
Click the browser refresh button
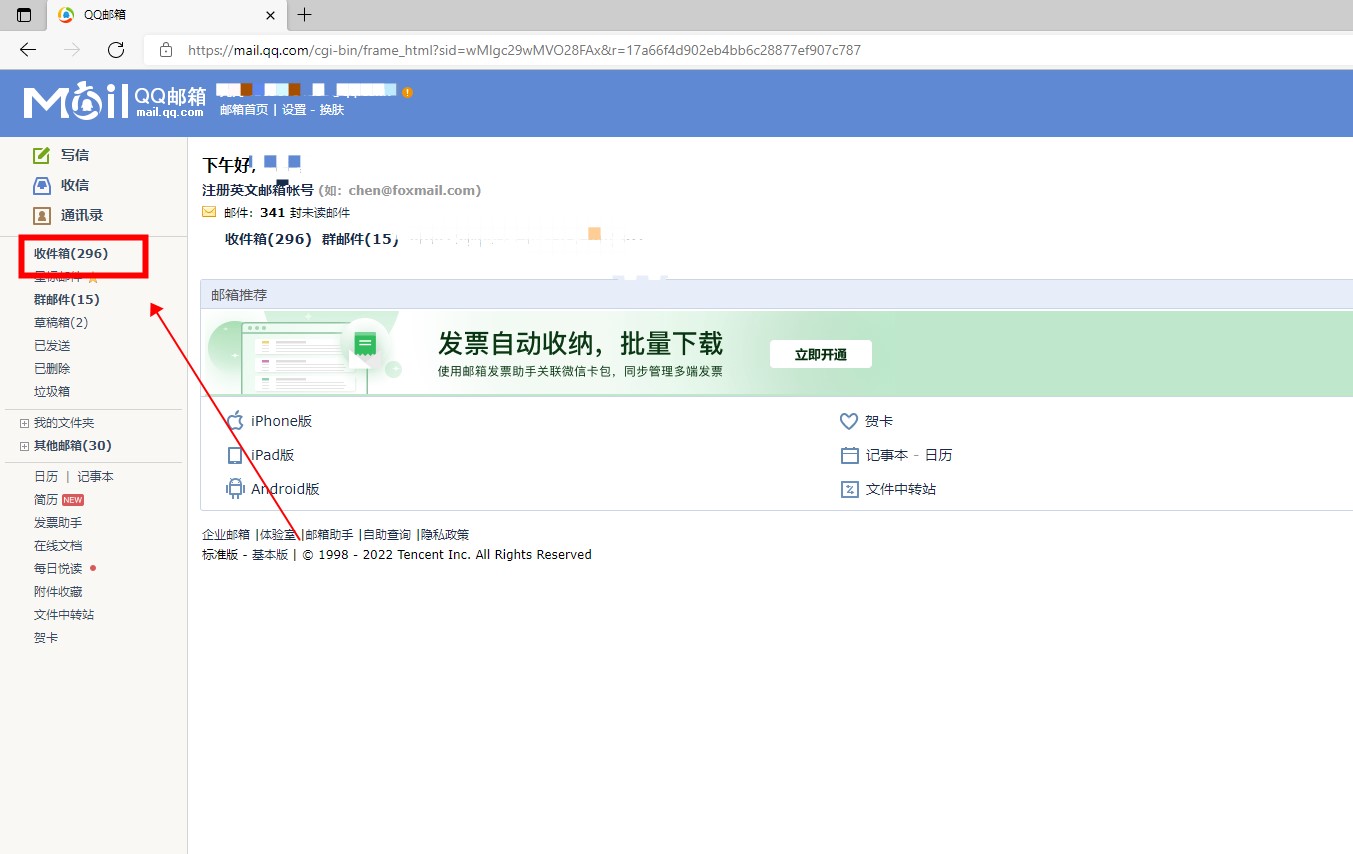click(x=116, y=50)
